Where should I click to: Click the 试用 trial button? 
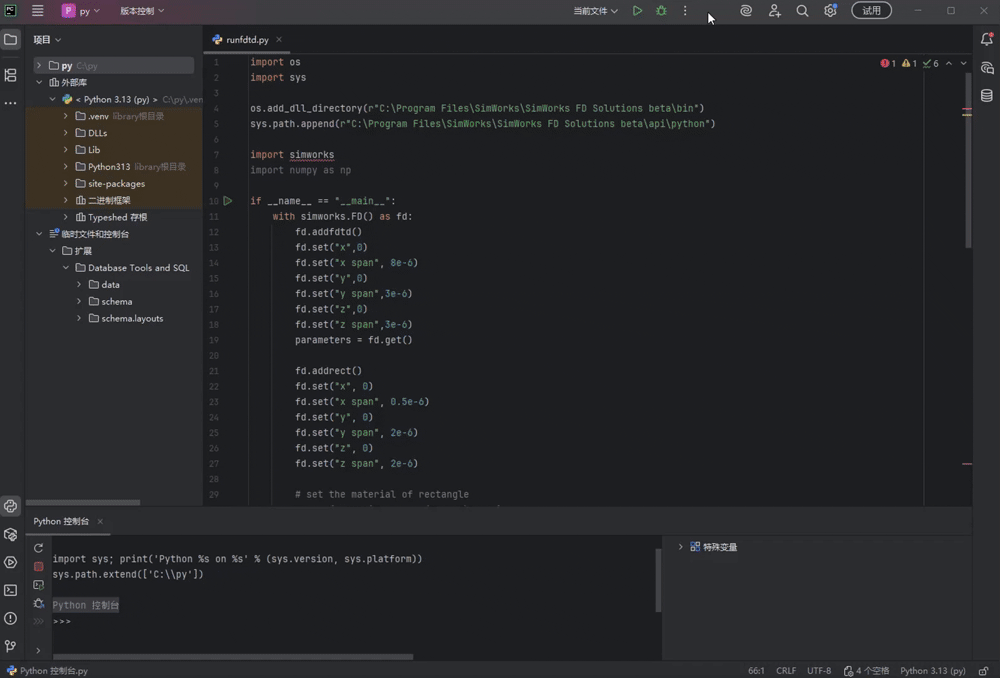(871, 11)
